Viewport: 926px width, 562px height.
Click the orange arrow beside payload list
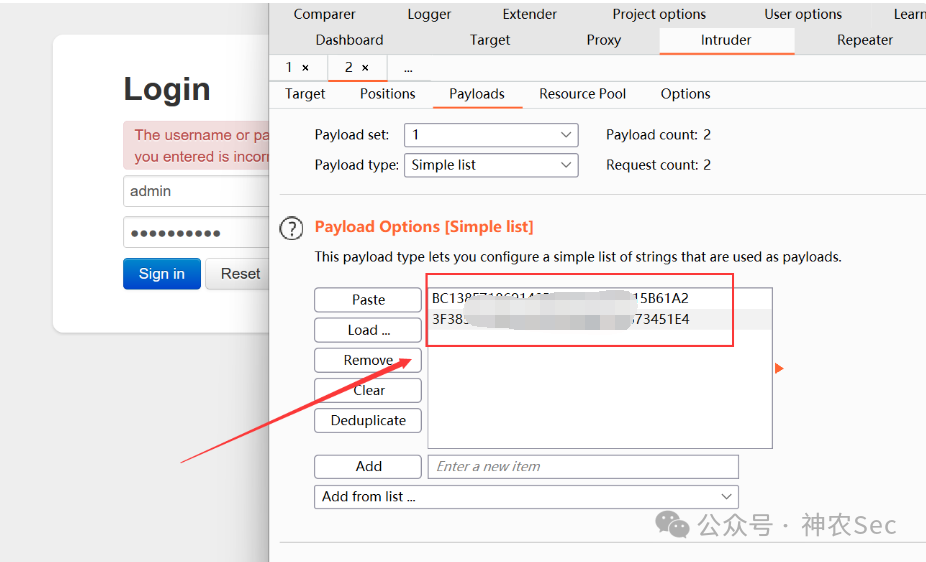pyautogui.click(x=779, y=368)
